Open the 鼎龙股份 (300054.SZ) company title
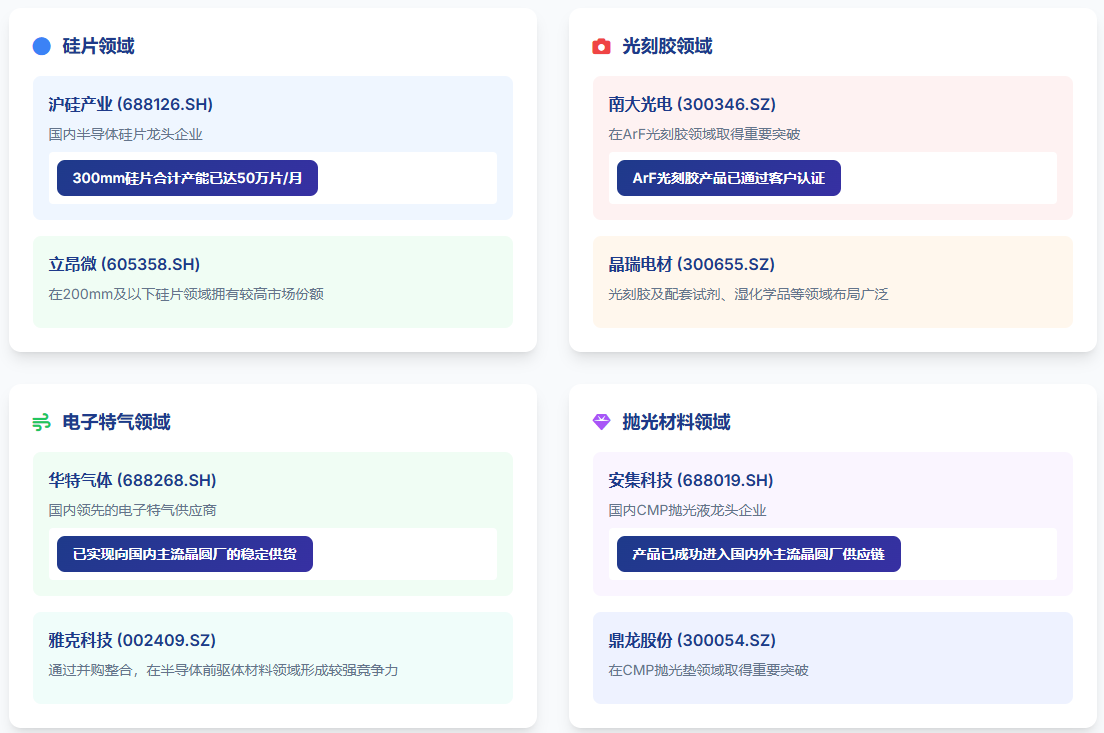 tap(692, 640)
